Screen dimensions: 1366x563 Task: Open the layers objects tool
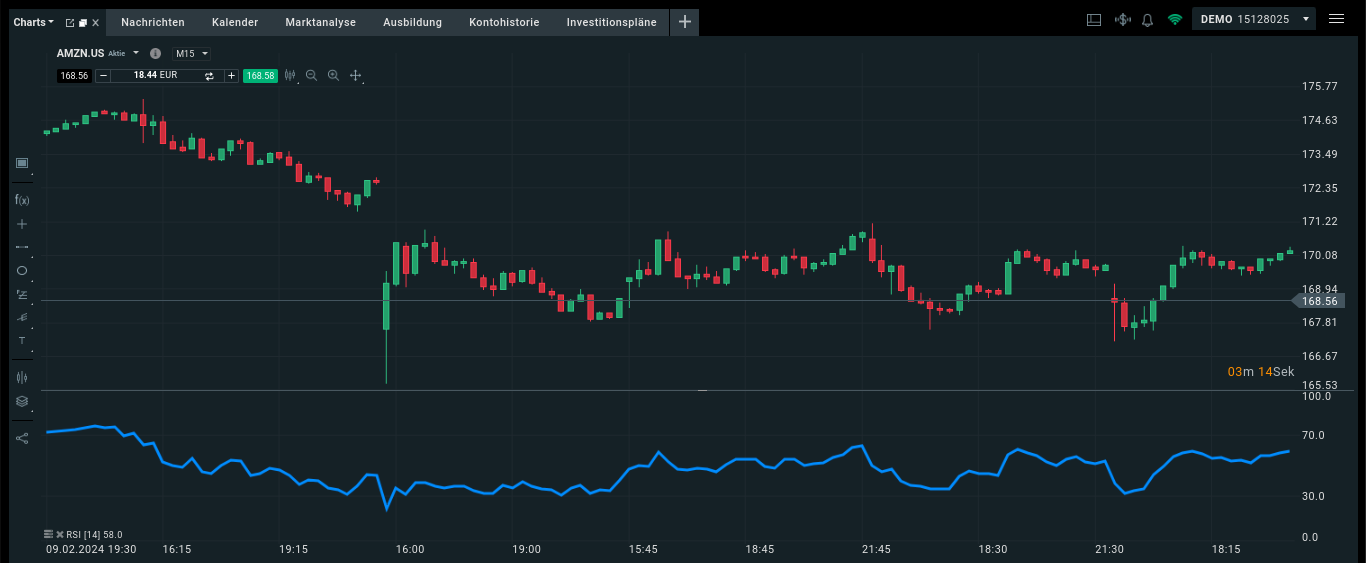tap(22, 401)
